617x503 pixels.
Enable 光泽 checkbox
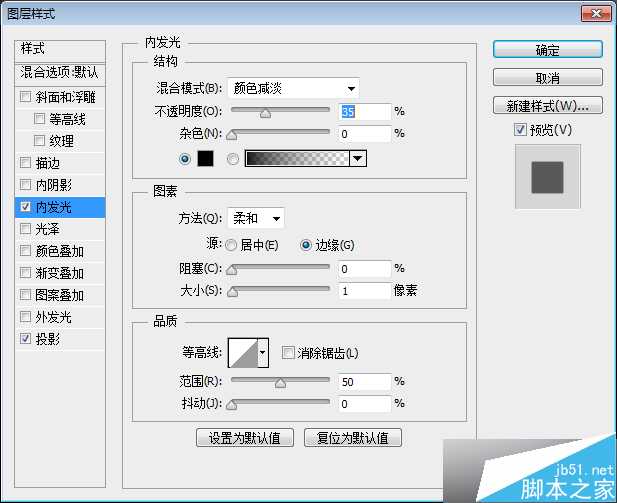pos(26,228)
